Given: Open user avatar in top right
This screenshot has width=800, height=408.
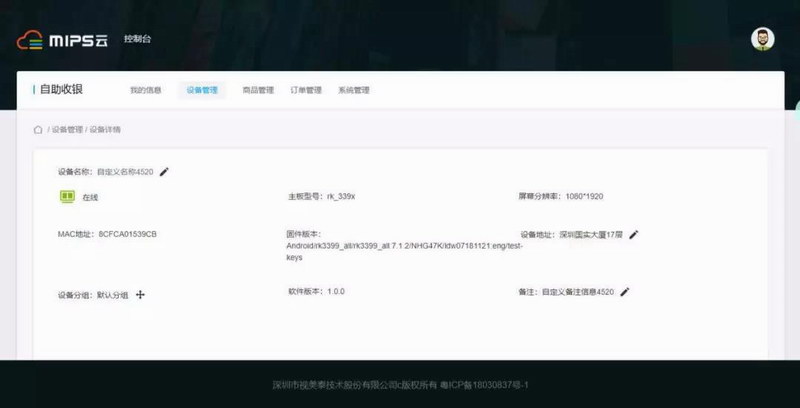Looking at the screenshot, I should (762, 39).
